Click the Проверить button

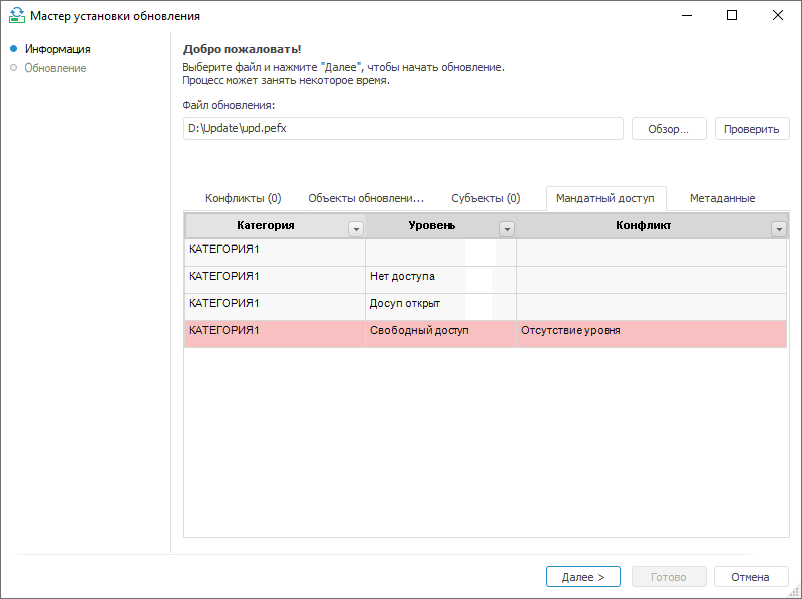coord(752,129)
